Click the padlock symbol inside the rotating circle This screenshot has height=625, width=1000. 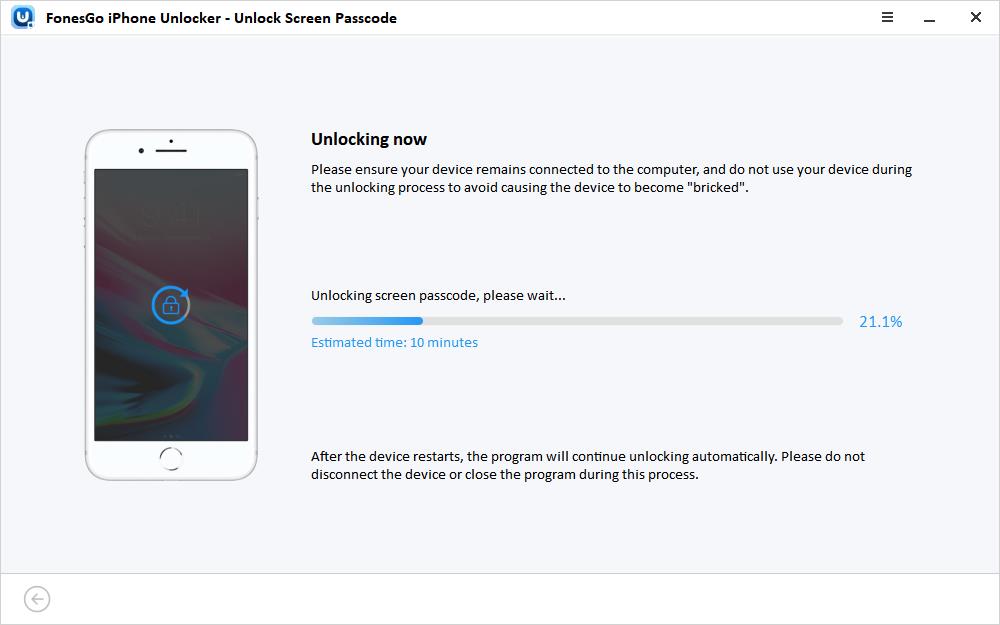coord(170,305)
